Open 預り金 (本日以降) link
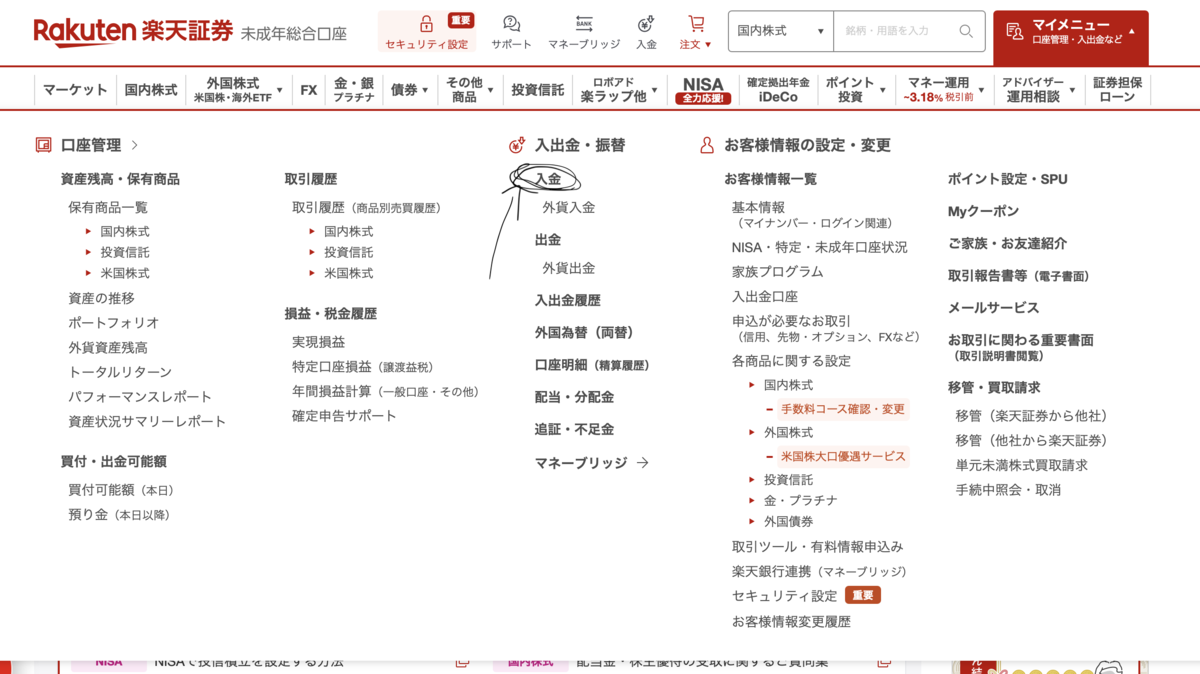Viewport: 1200px width, 674px height. 119,515
